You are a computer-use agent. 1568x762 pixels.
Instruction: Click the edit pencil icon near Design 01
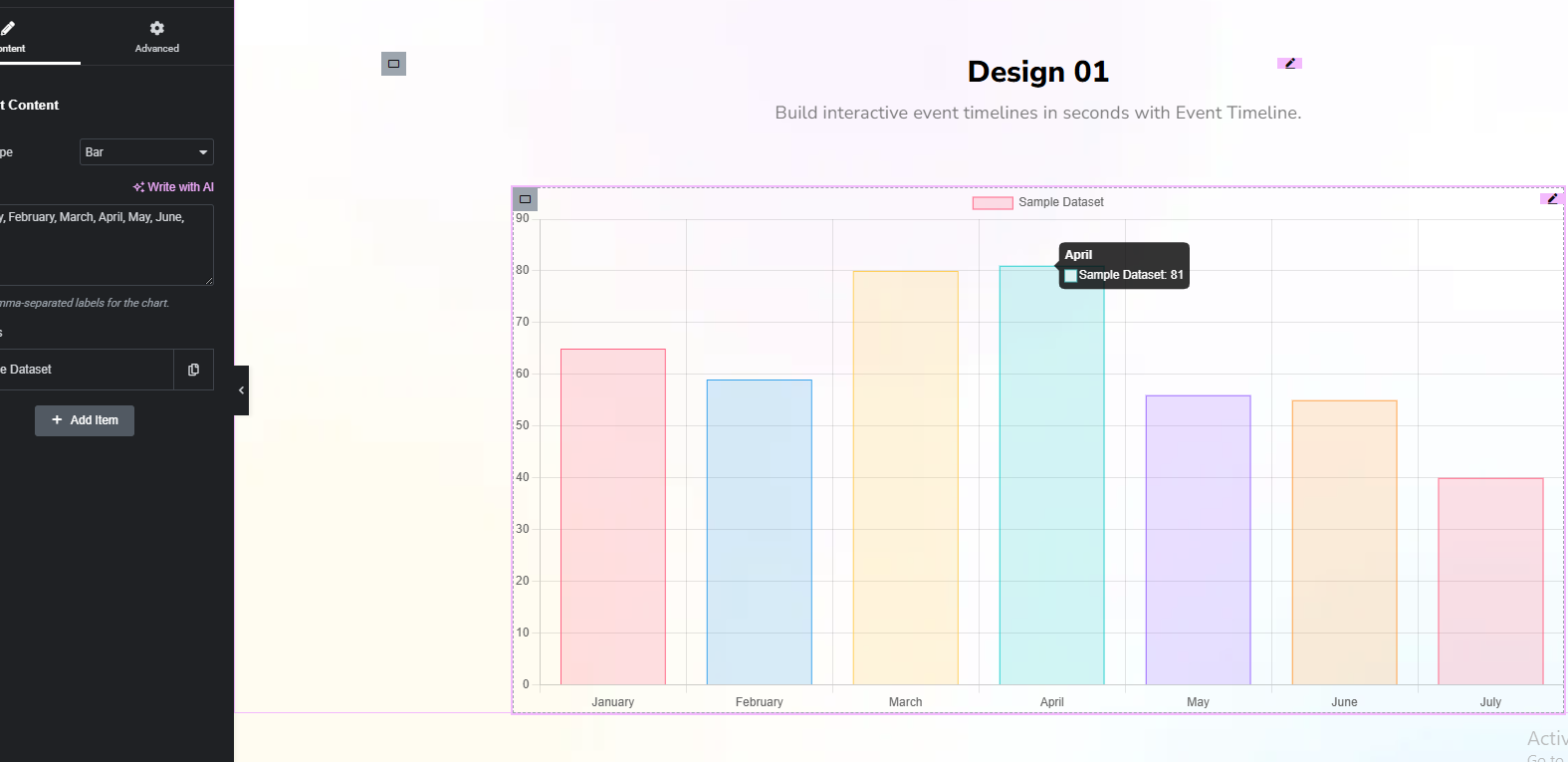1290,63
